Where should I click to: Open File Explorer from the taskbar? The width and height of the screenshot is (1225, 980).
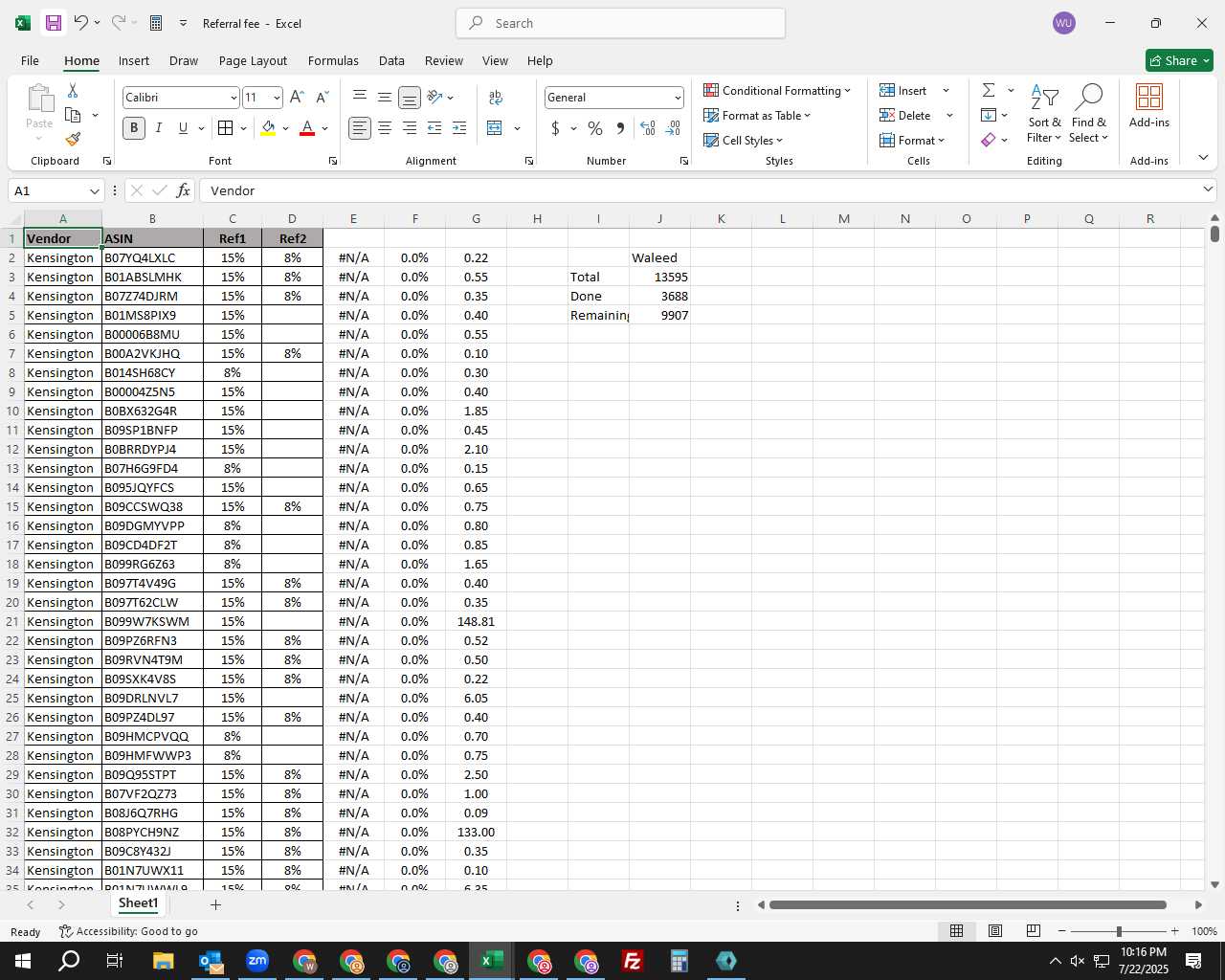coord(163,961)
